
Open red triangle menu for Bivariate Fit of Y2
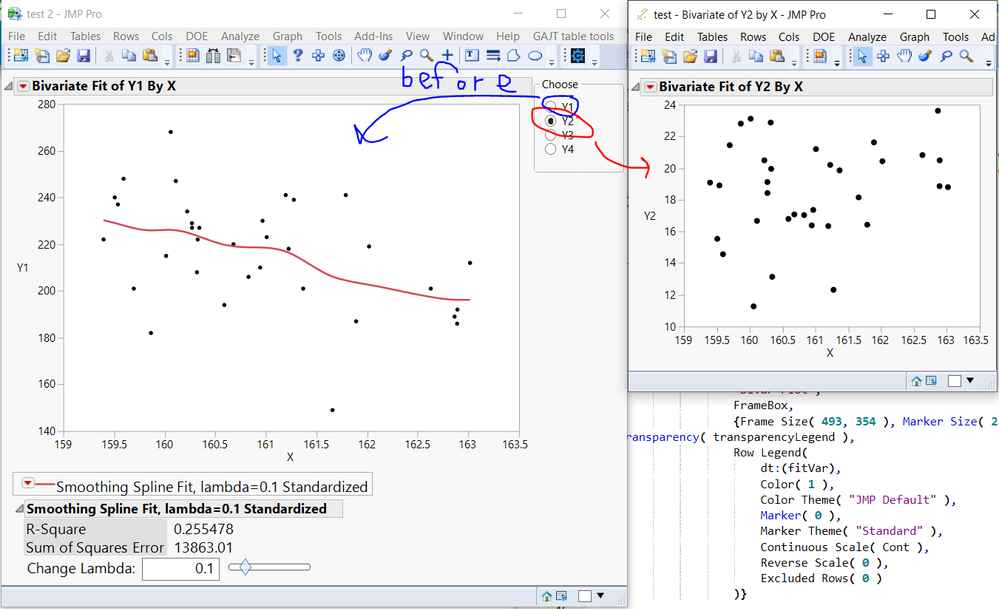click(x=650, y=87)
